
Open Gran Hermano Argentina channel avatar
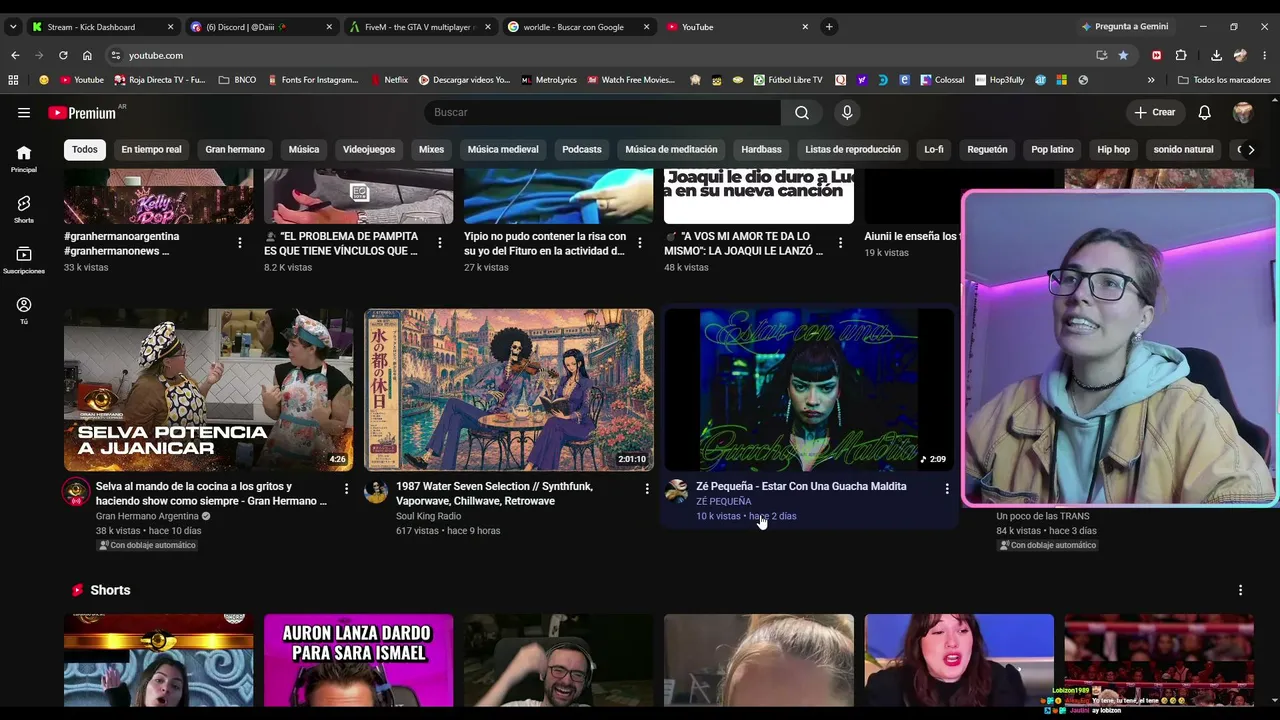tap(76, 491)
